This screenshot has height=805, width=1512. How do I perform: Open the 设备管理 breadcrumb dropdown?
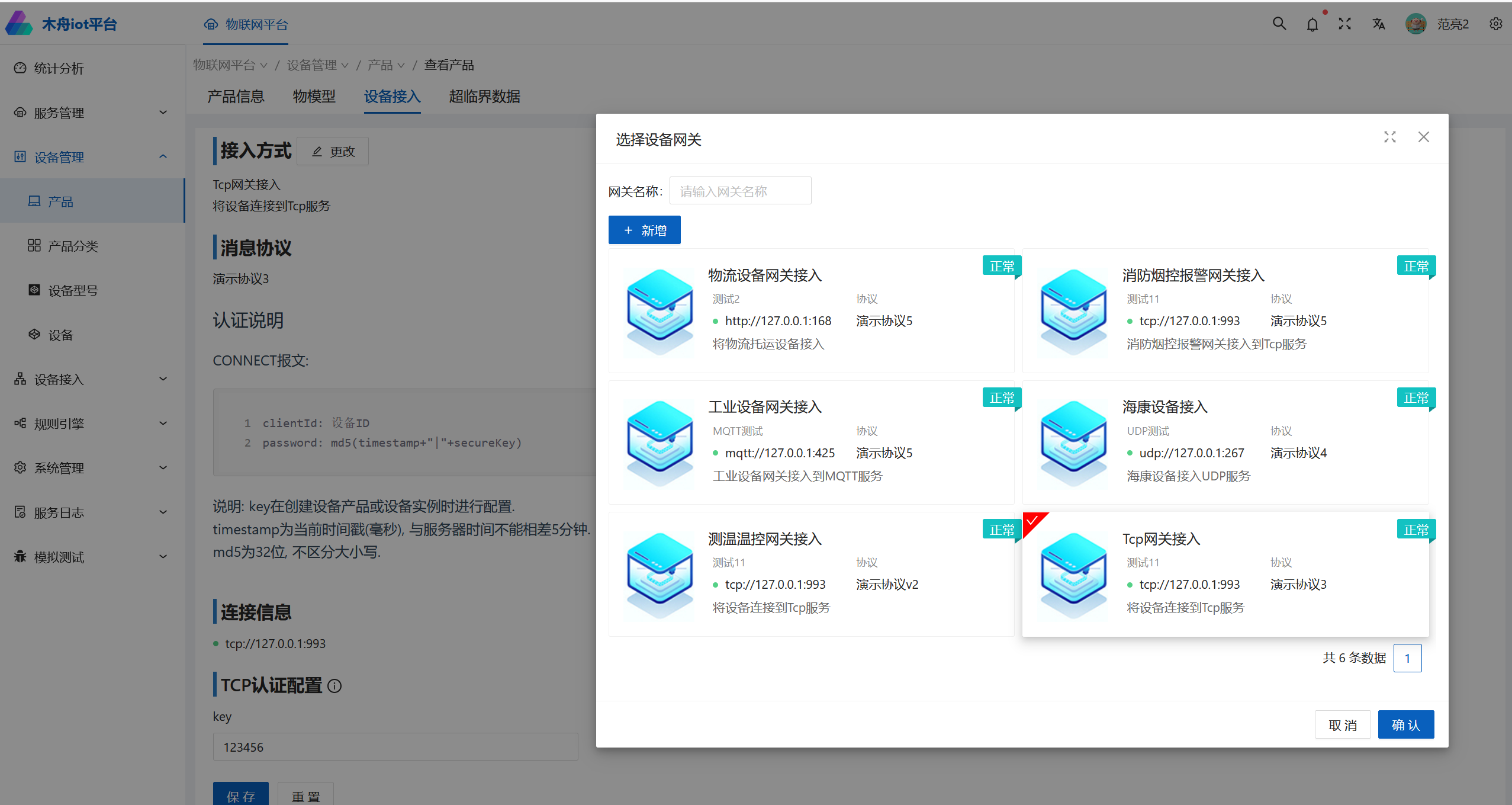click(318, 65)
